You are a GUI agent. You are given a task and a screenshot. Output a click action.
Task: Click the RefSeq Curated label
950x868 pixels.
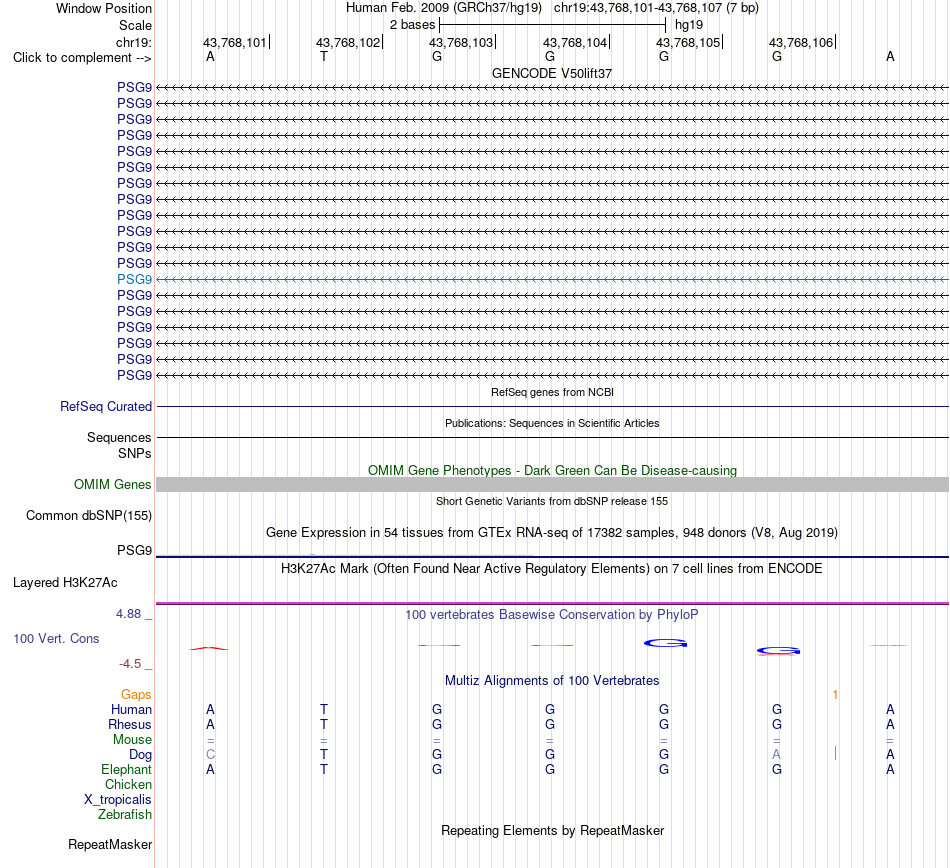105,406
